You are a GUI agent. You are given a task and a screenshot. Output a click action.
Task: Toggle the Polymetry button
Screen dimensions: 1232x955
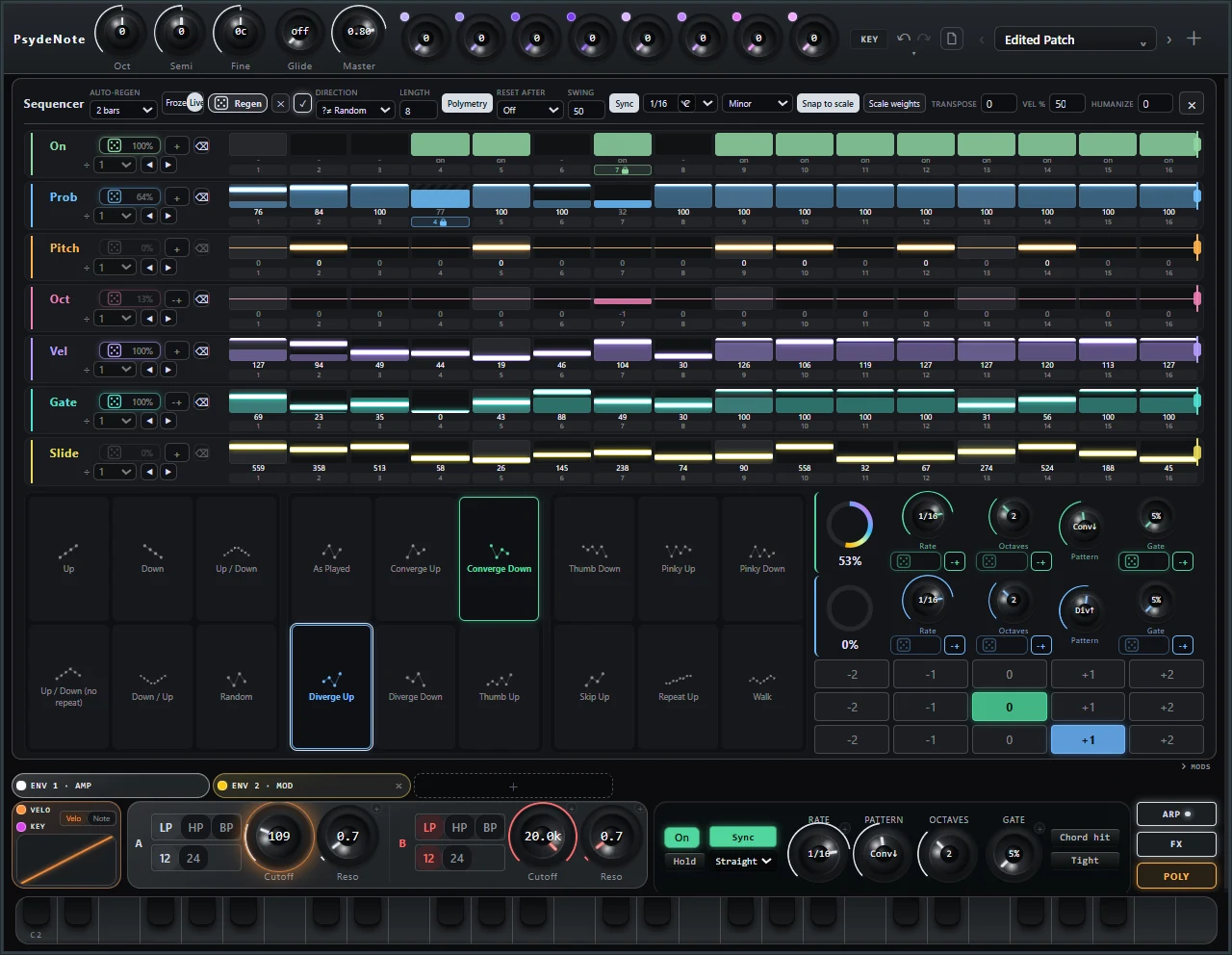[467, 104]
